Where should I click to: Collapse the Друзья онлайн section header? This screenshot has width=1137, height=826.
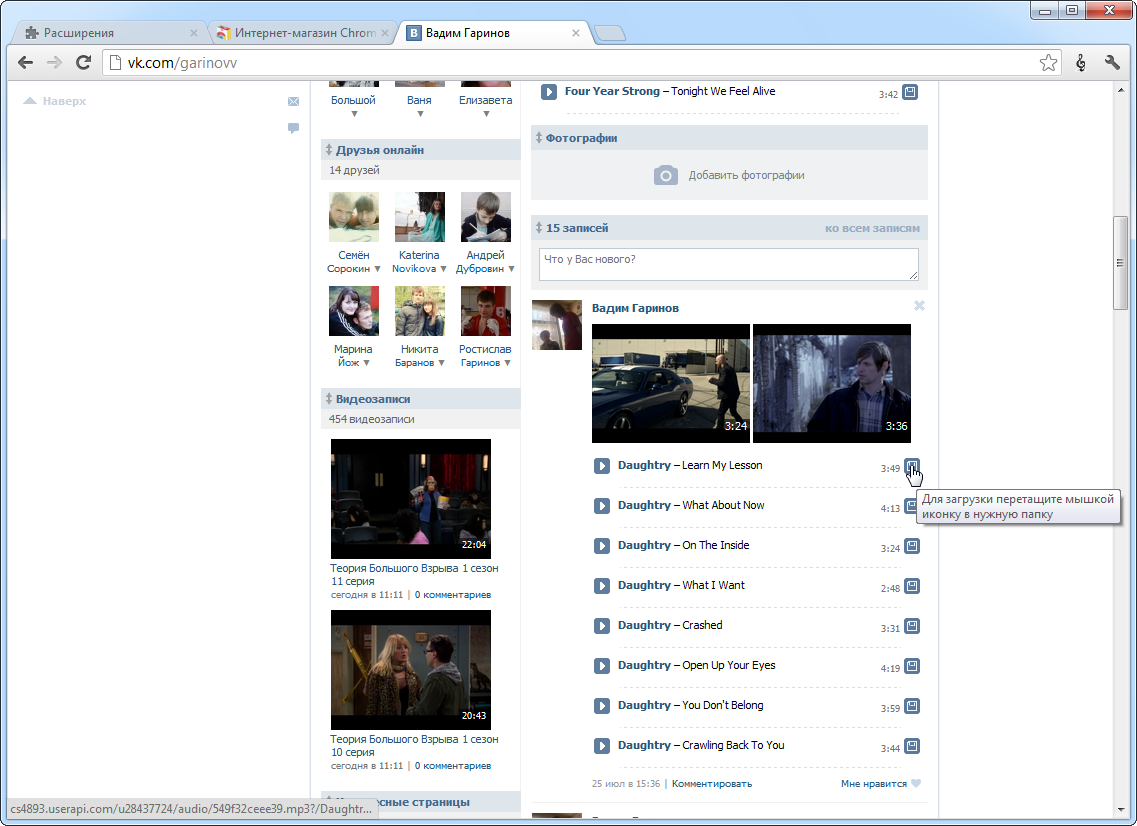click(421, 150)
